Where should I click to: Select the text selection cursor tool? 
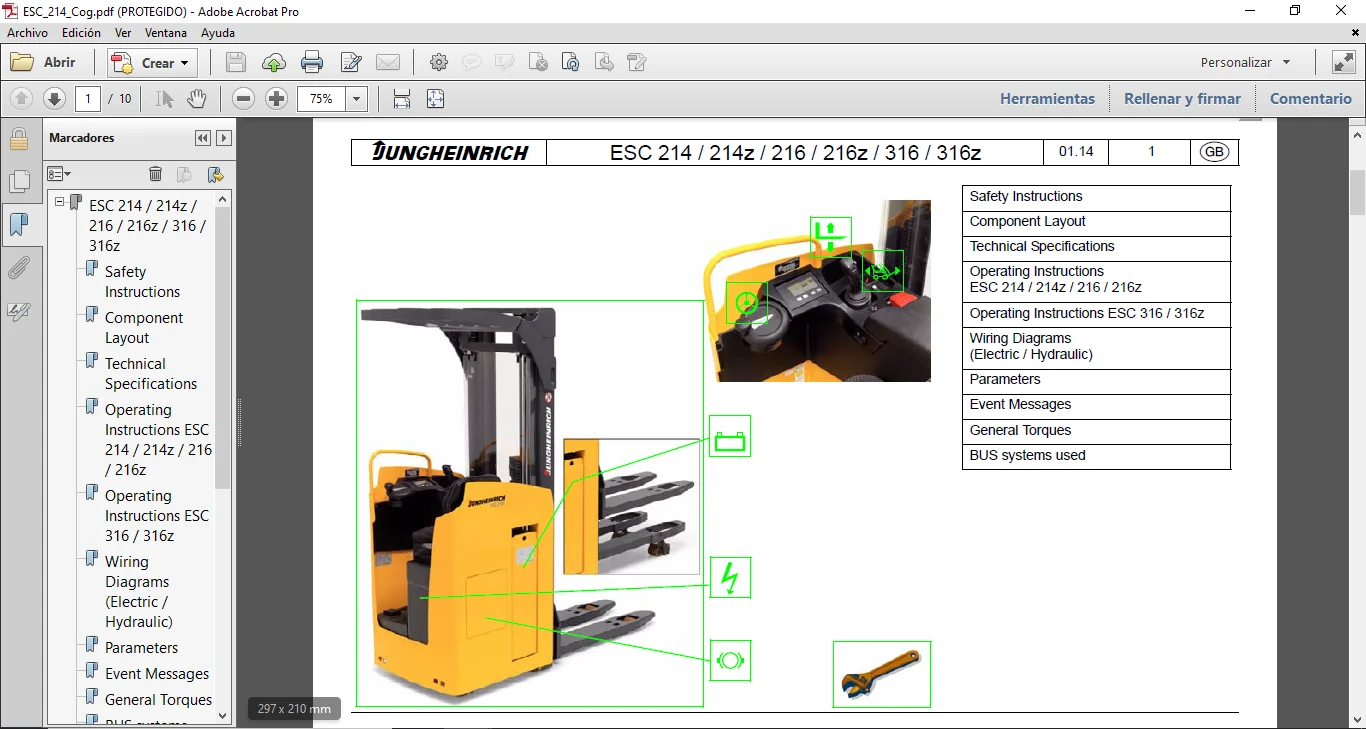(165, 99)
